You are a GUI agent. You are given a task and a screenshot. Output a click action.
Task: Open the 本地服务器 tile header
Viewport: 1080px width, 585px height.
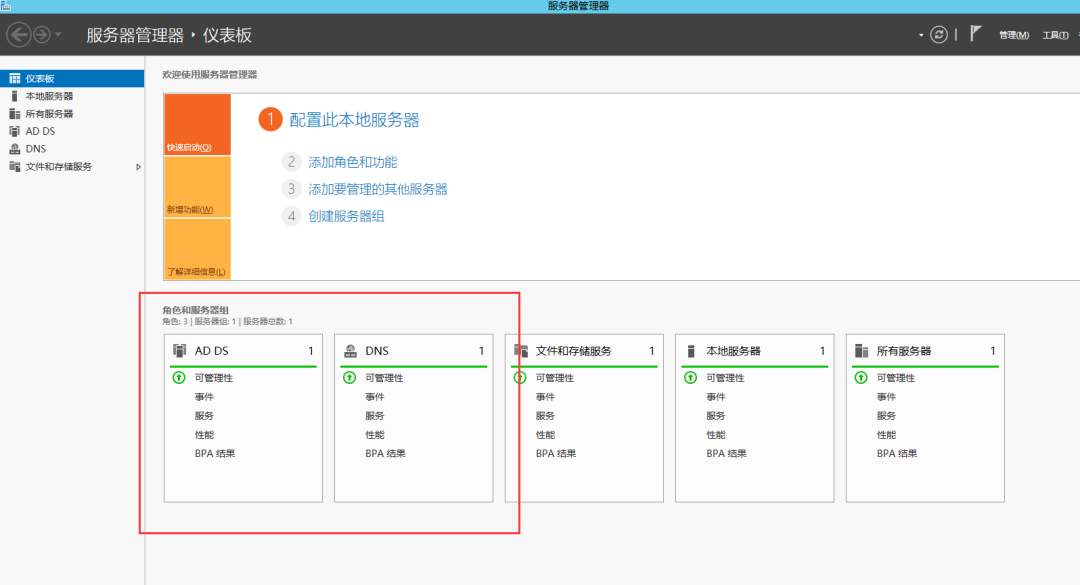[x=754, y=351]
